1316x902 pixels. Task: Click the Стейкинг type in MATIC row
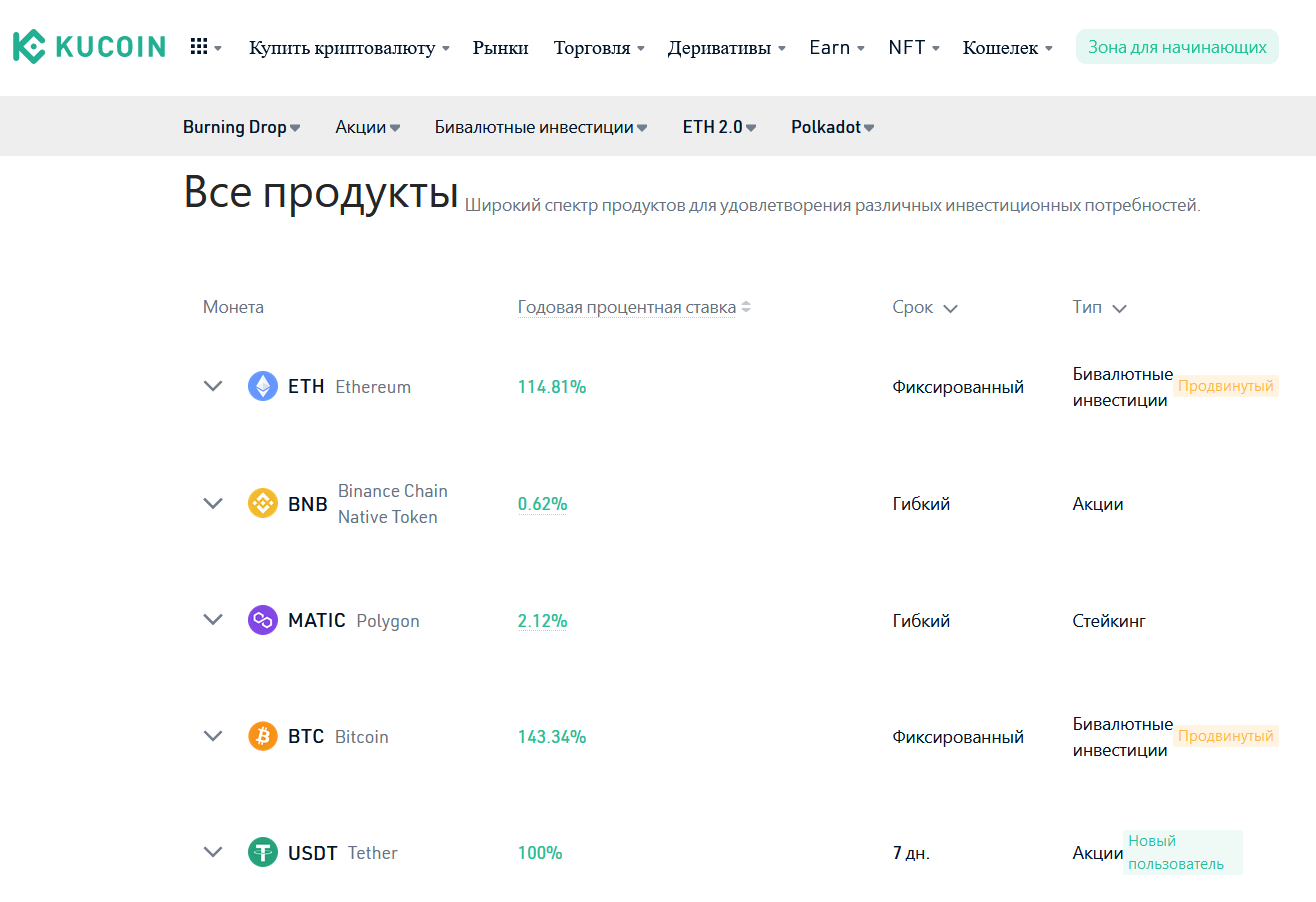click(1109, 621)
